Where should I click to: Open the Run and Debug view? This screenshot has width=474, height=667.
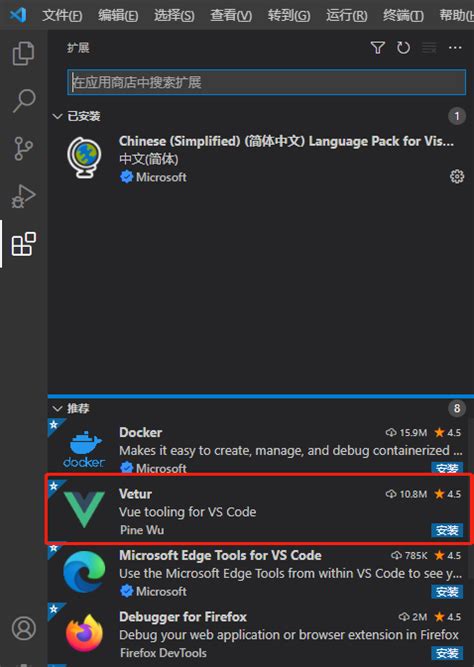pyautogui.click(x=23, y=196)
